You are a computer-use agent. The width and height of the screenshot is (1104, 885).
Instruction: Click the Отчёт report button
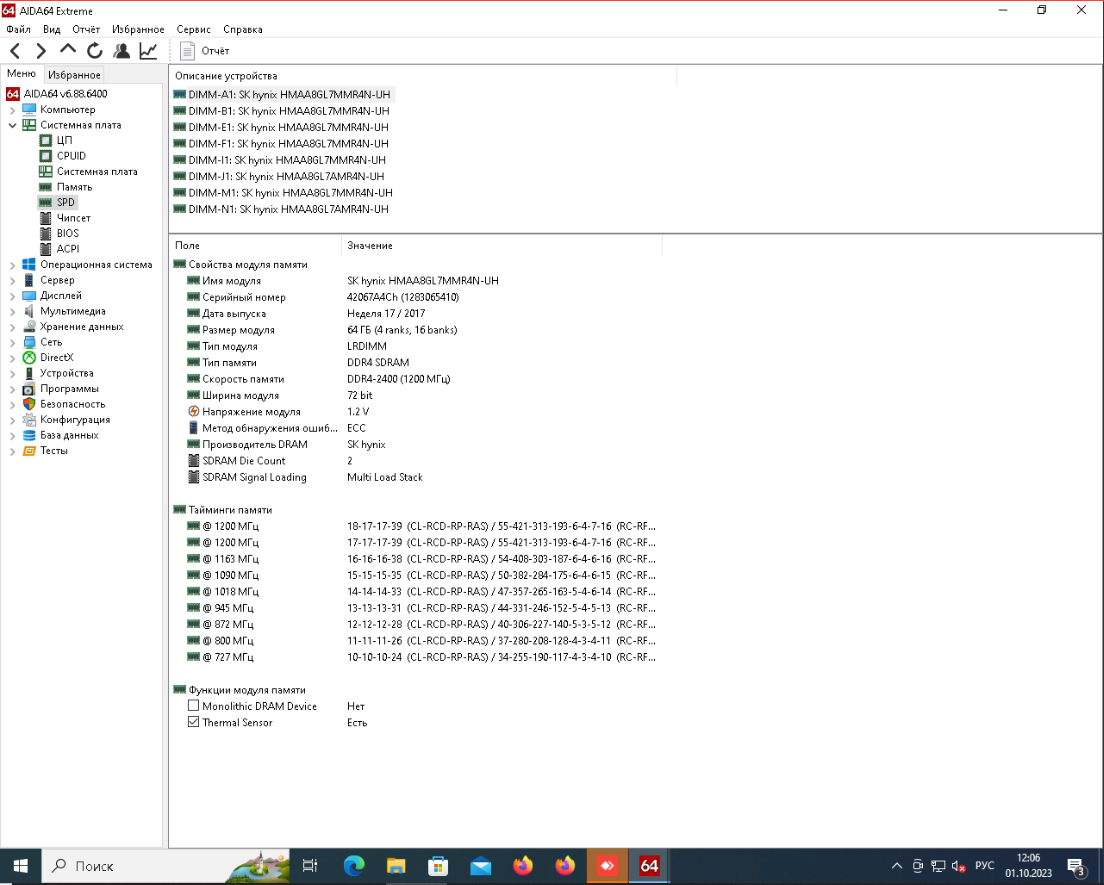coord(205,51)
